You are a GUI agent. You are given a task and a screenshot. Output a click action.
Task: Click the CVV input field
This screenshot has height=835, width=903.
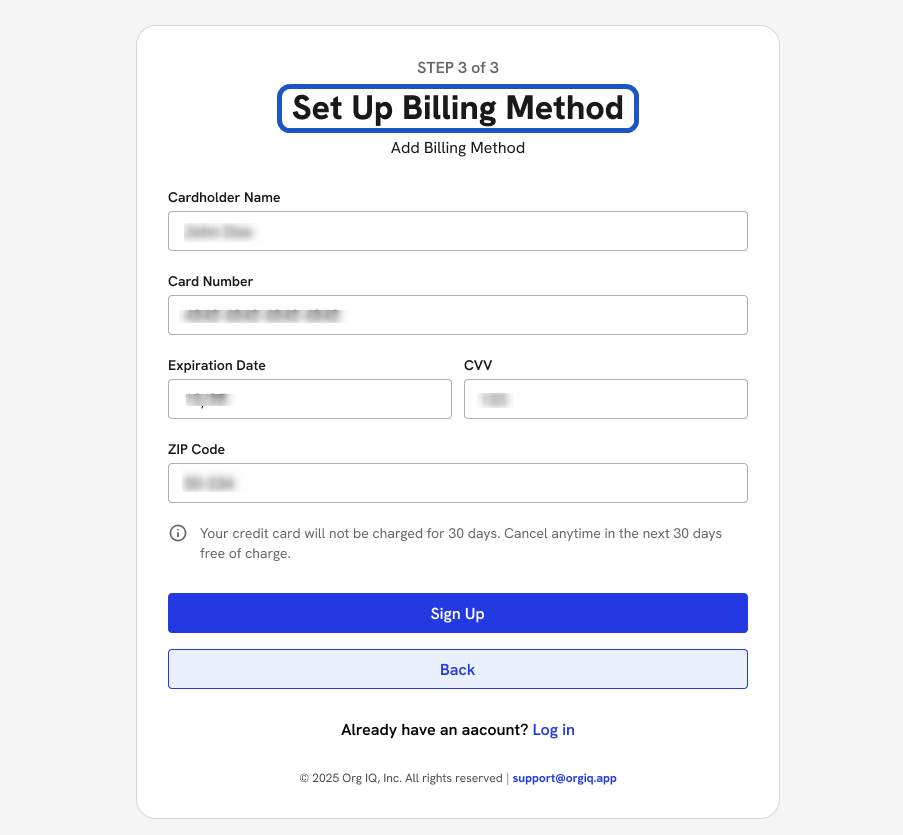[605, 399]
